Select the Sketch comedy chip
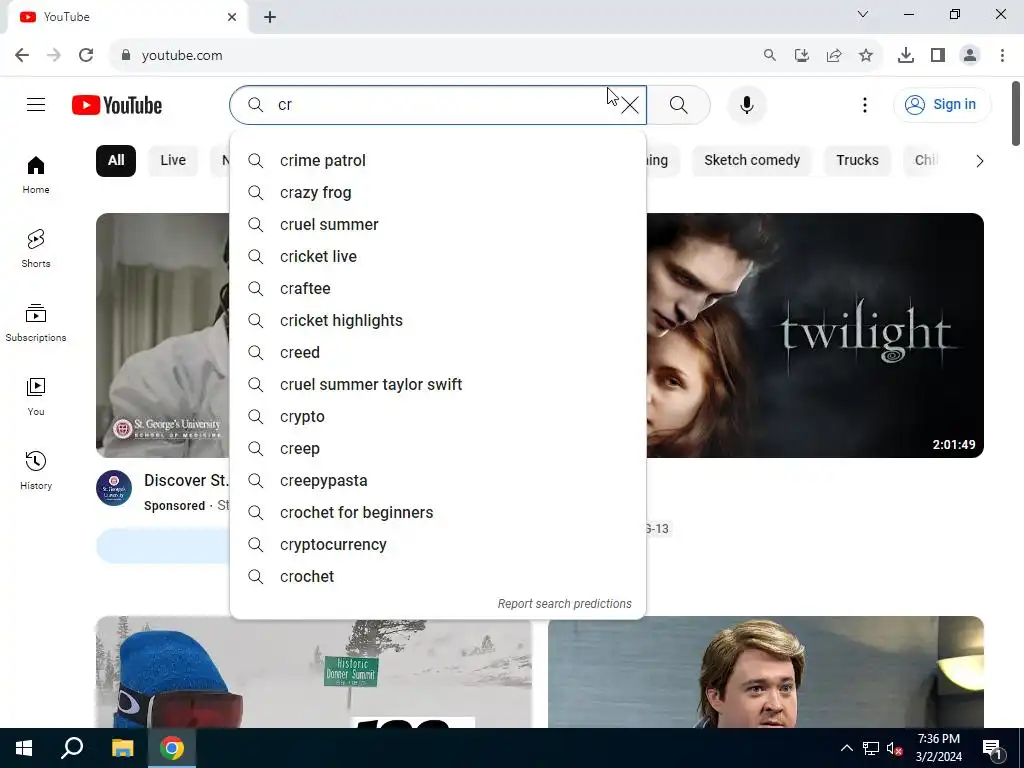Image resolution: width=1024 pixels, height=768 pixels. (752, 161)
